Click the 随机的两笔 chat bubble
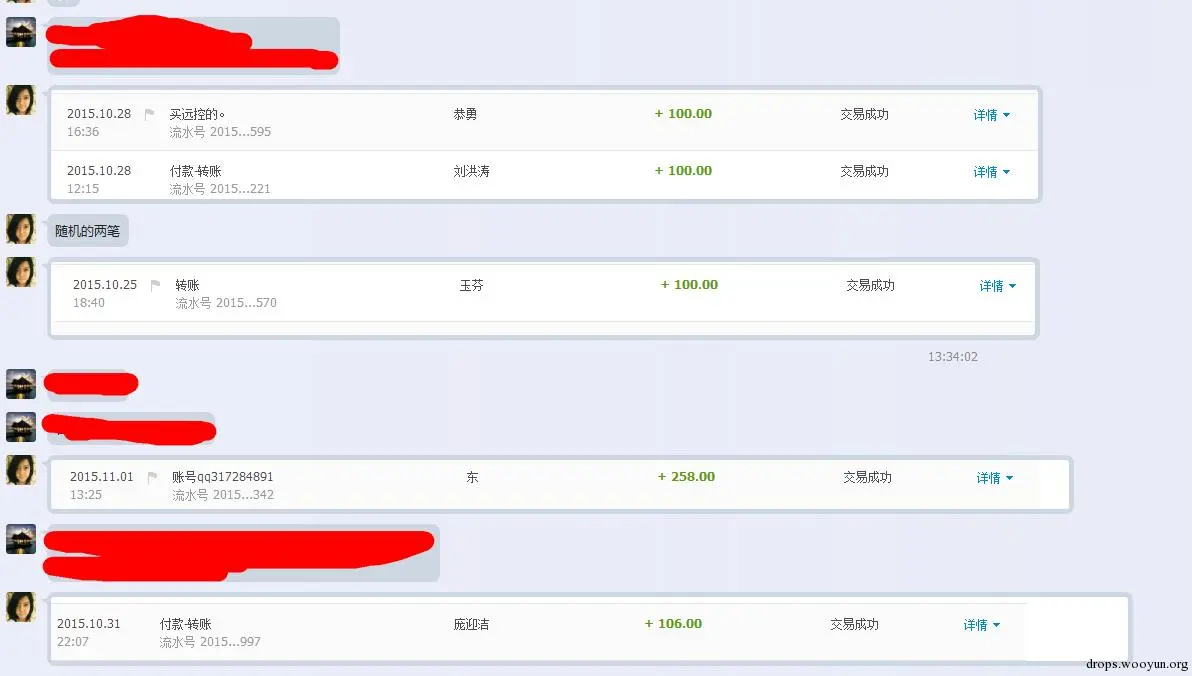Image resolution: width=1192 pixels, height=676 pixels. click(87, 231)
